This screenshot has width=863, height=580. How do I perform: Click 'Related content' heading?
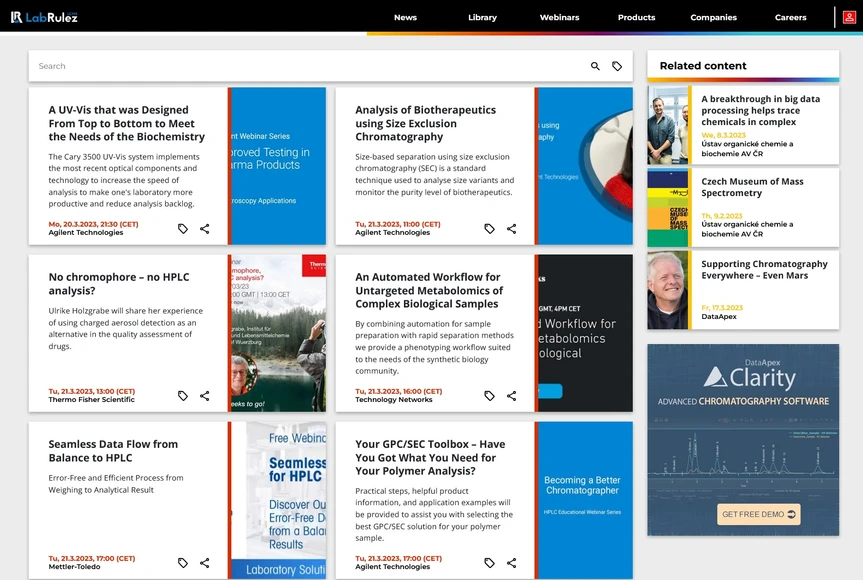[x=703, y=65]
